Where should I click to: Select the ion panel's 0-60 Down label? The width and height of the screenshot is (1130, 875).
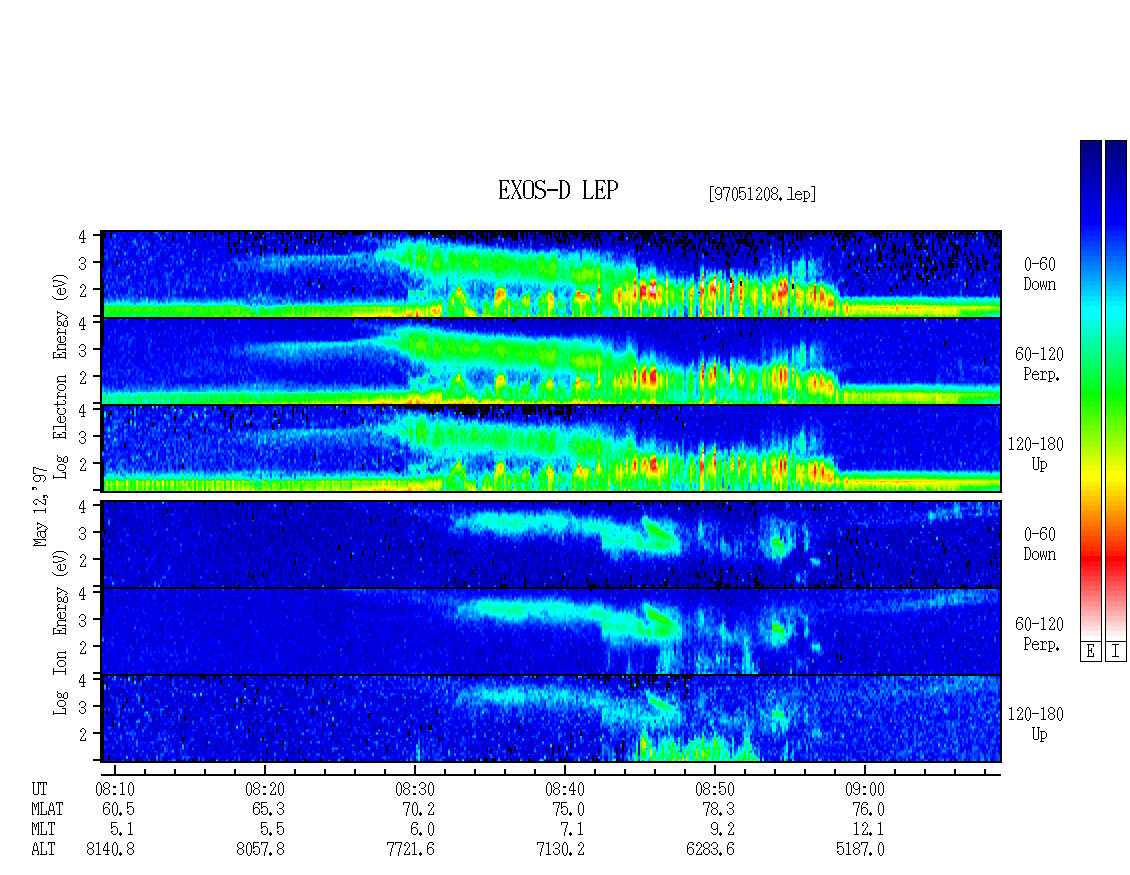[x=1039, y=544]
